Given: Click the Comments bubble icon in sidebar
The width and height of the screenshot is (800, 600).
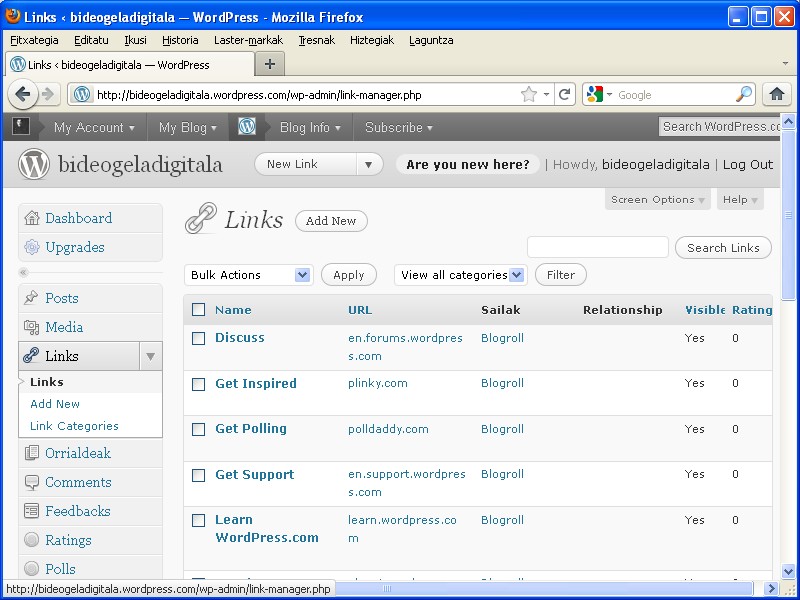Looking at the screenshot, I should [x=32, y=482].
